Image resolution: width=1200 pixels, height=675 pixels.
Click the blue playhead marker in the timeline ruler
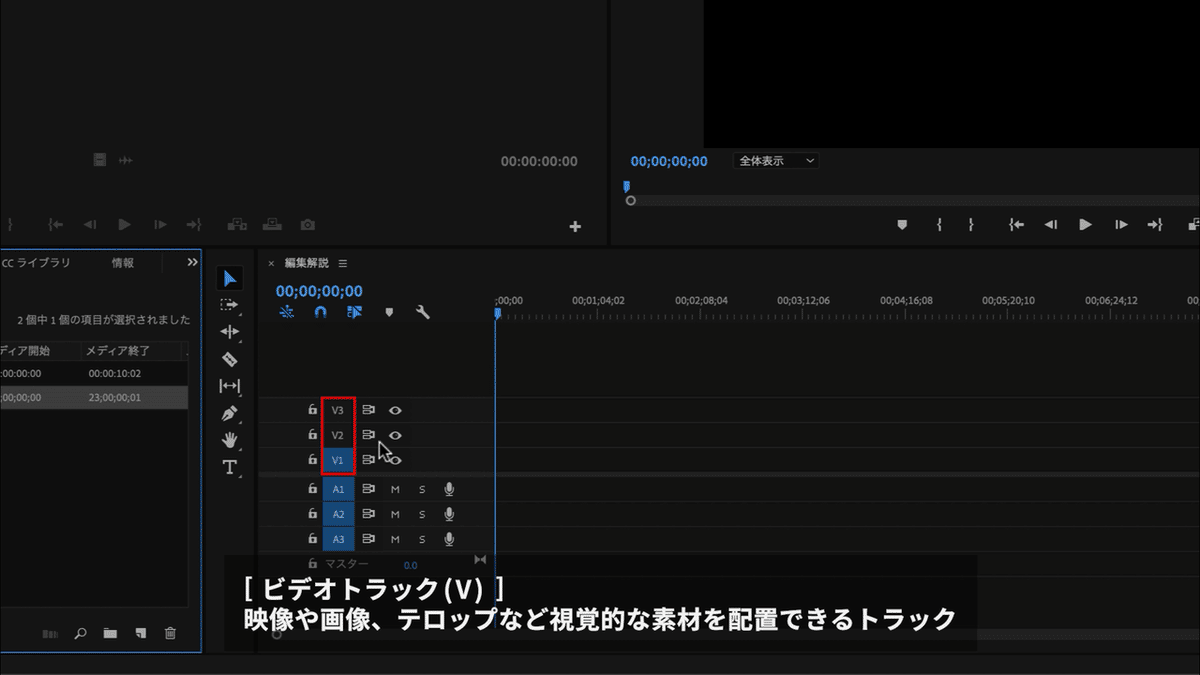[x=496, y=313]
